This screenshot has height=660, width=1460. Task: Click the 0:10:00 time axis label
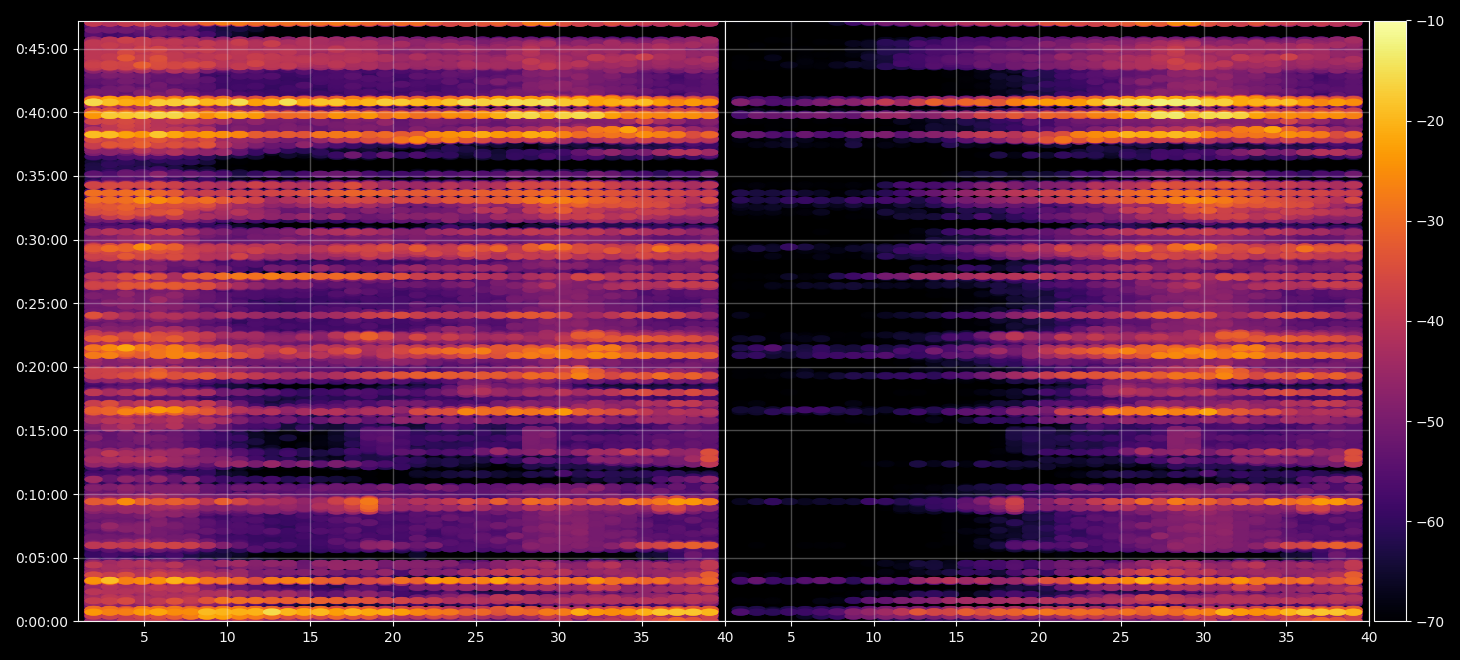(41, 494)
